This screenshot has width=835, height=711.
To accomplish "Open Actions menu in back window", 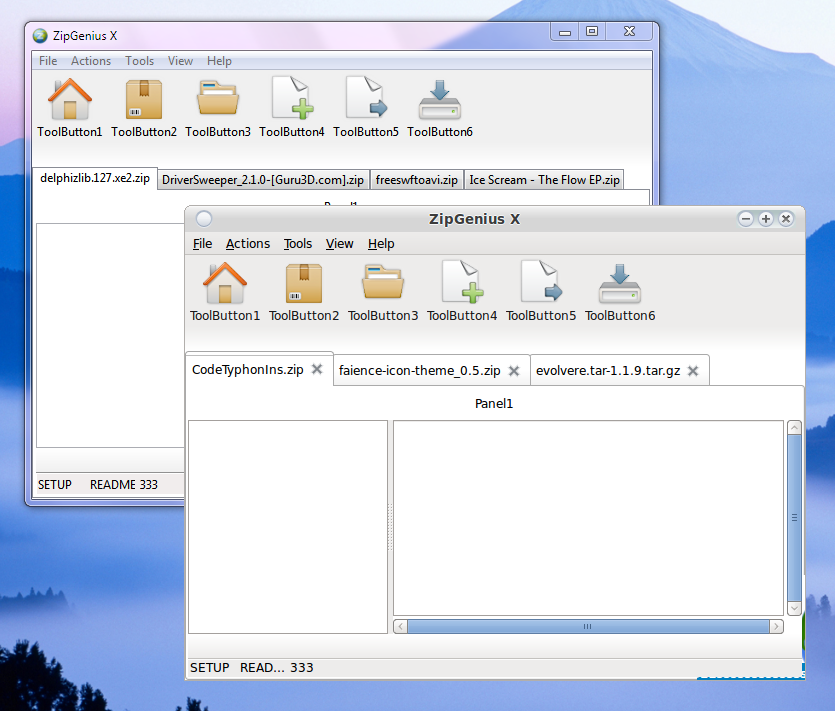I will (91, 61).
